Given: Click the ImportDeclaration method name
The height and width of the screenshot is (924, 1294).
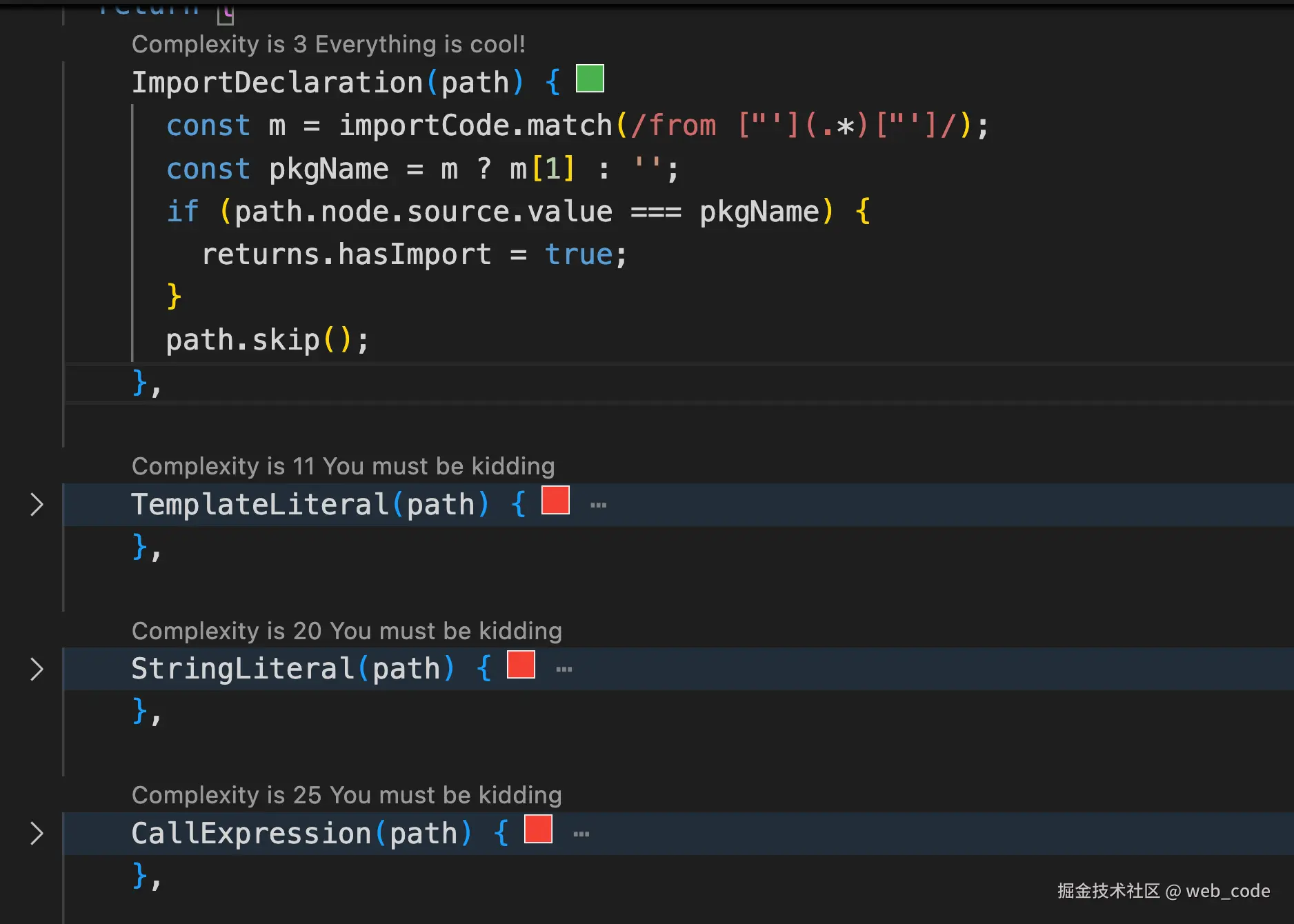Looking at the screenshot, I should [277, 83].
